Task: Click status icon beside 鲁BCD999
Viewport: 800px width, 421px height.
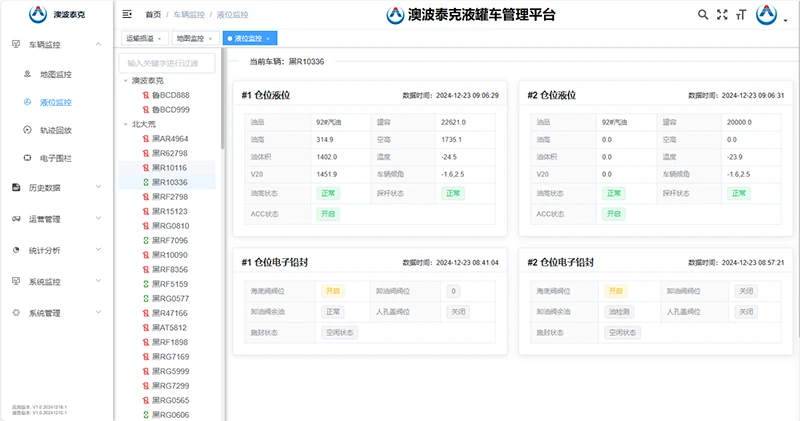Action: pyautogui.click(x=146, y=110)
